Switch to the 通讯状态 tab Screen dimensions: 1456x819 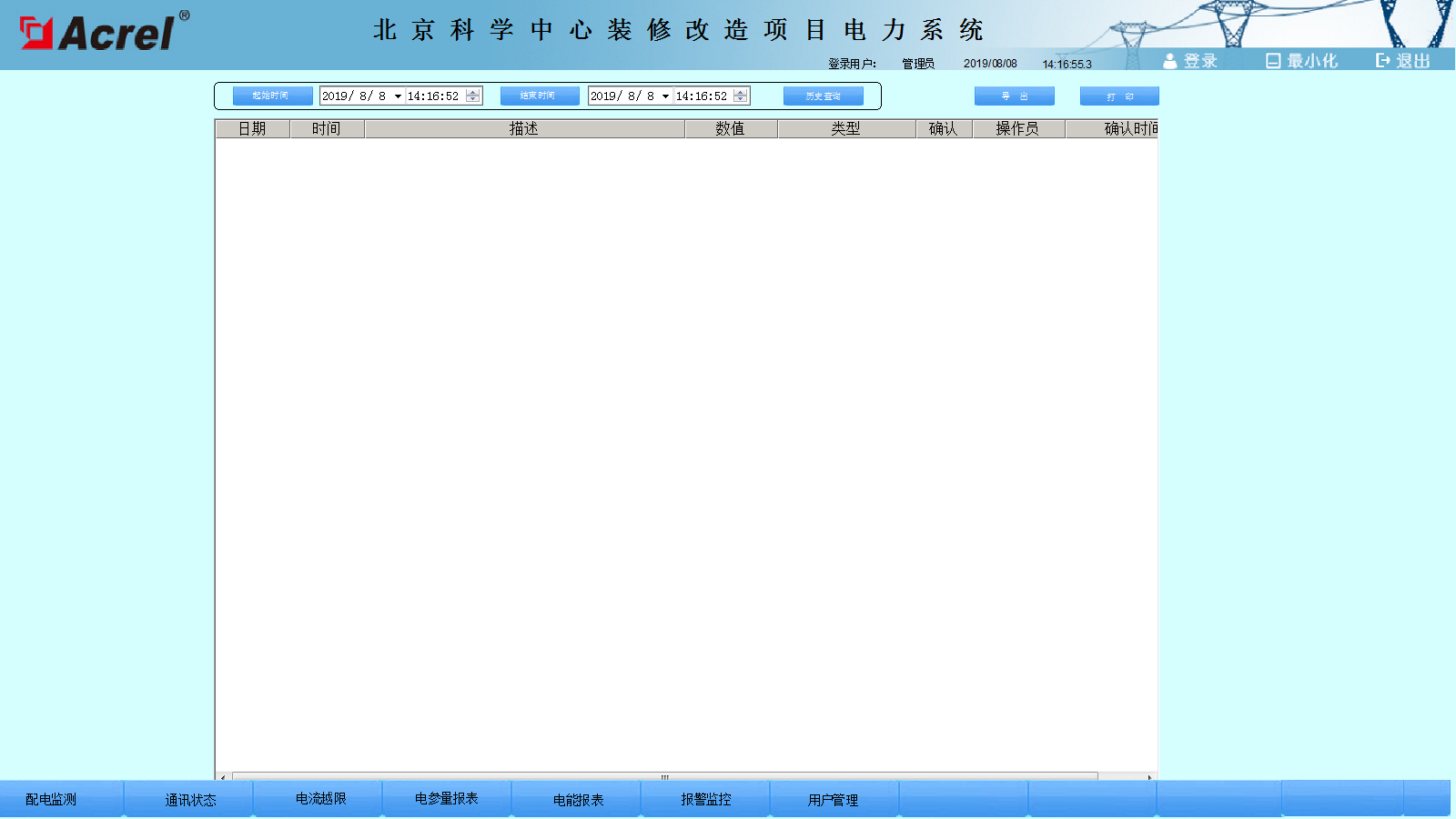point(190,799)
